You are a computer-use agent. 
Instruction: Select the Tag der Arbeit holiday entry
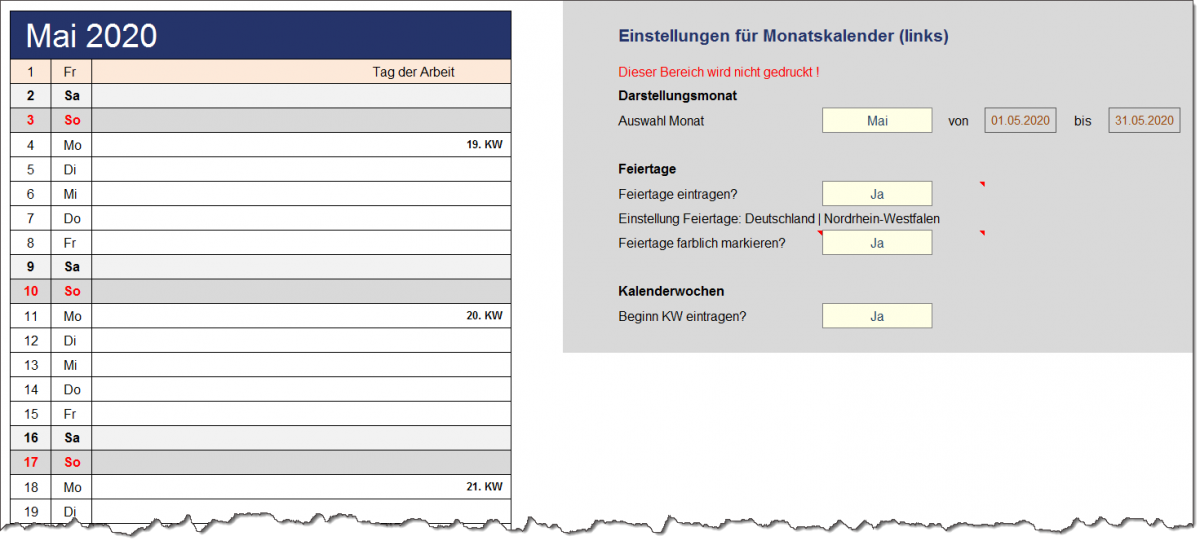(413, 72)
